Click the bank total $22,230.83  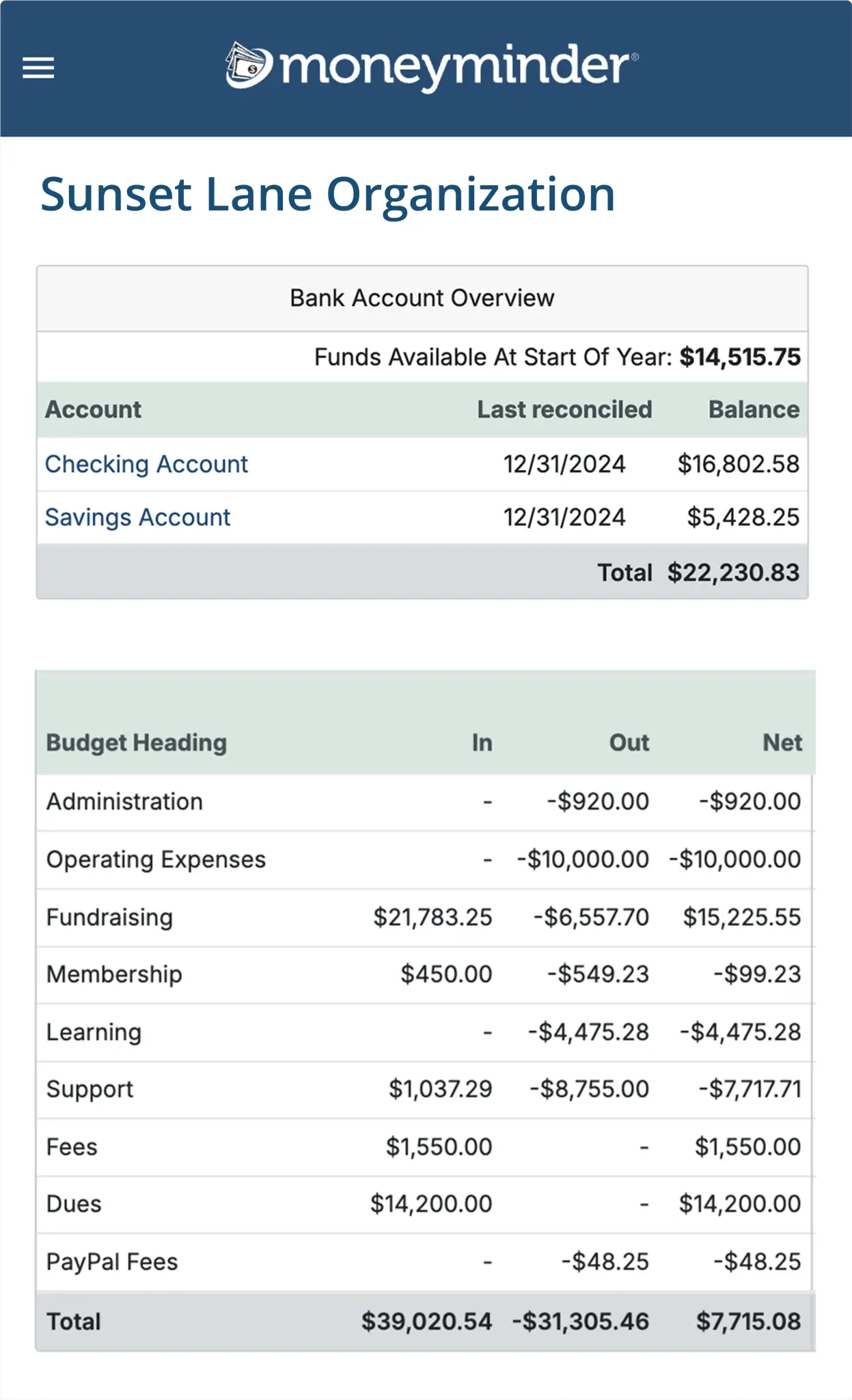click(x=732, y=573)
